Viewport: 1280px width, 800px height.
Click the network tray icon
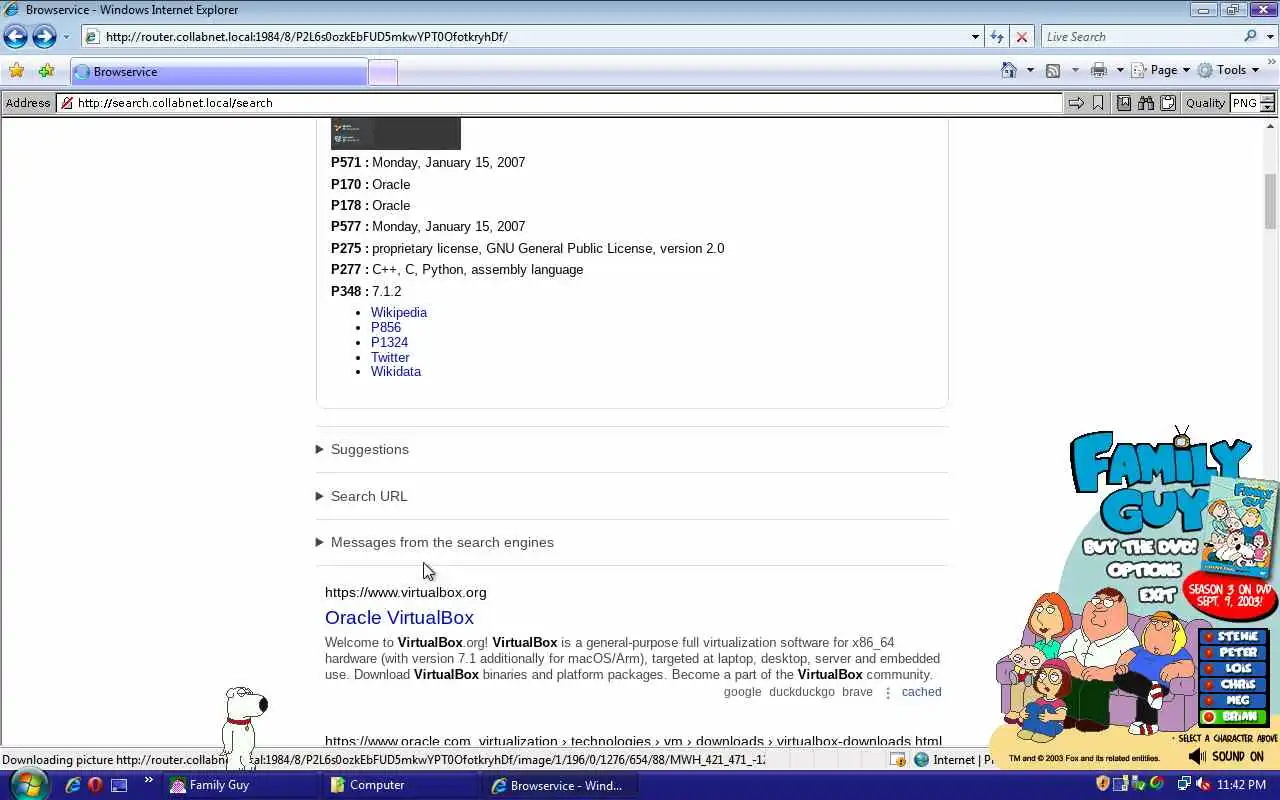pos(1185,784)
